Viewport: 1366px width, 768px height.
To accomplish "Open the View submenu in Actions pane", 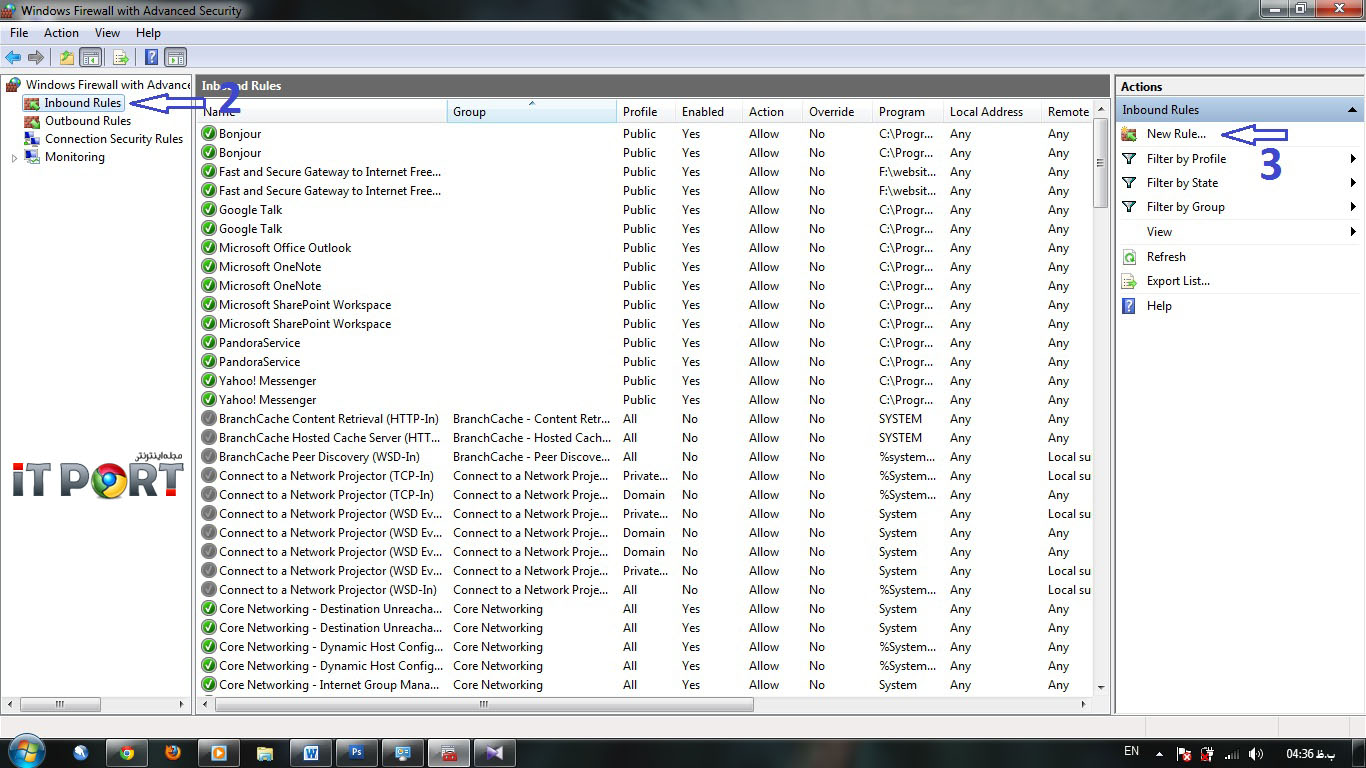I will (x=1239, y=232).
